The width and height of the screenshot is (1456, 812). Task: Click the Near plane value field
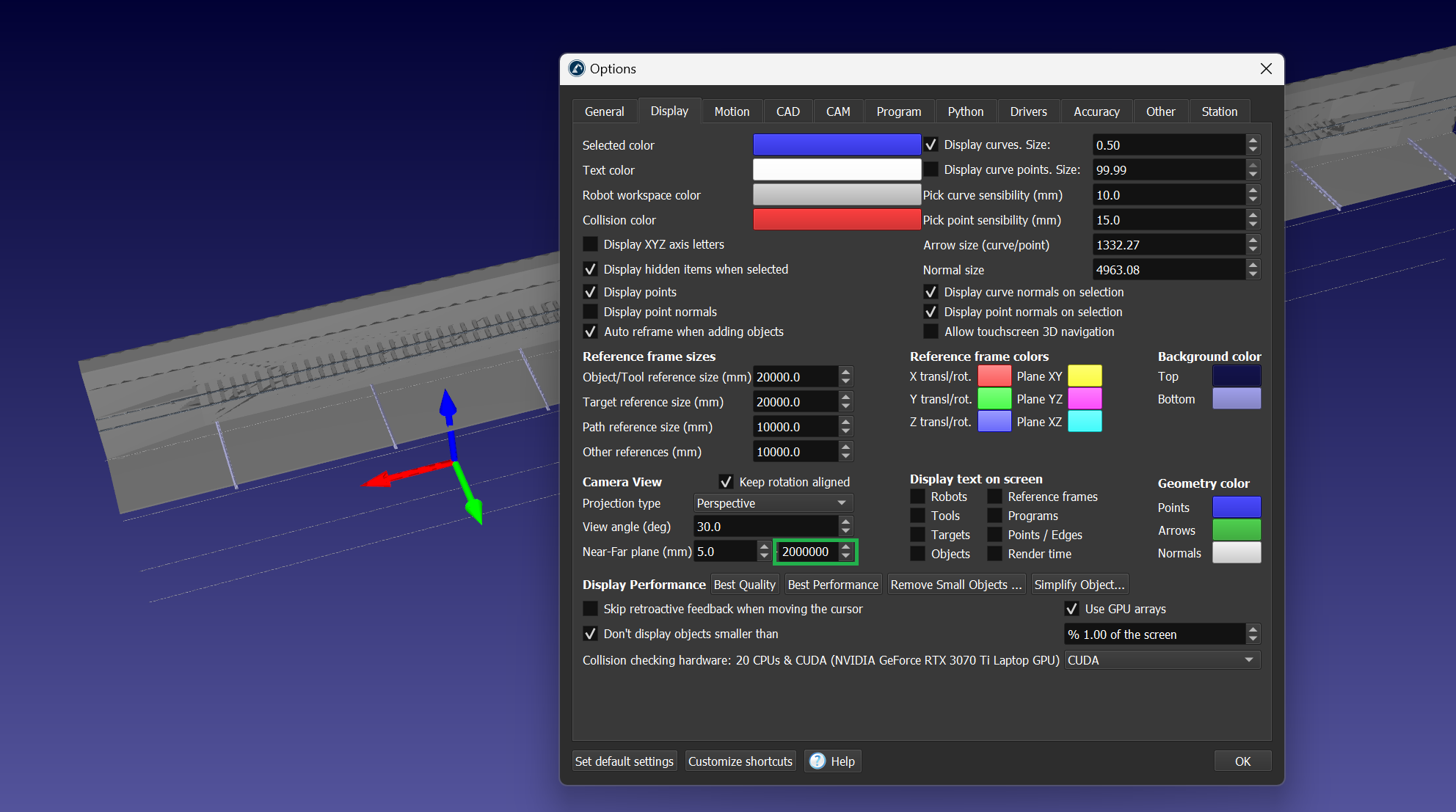[724, 552]
